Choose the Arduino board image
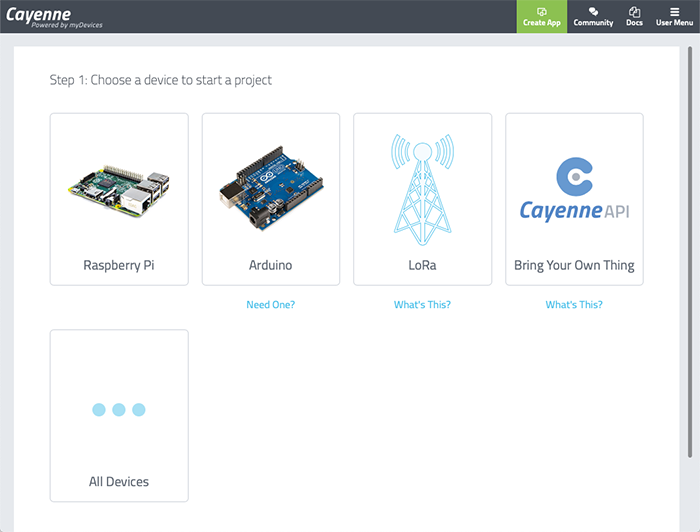The height and width of the screenshot is (532, 700). coord(271,187)
